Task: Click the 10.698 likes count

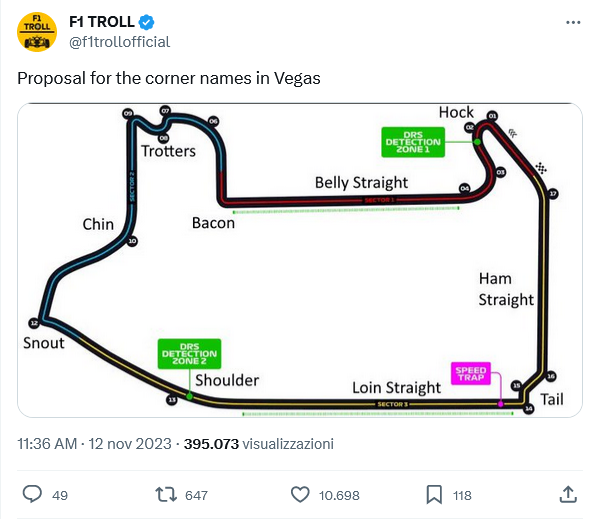Action: [x=339, y=495]
